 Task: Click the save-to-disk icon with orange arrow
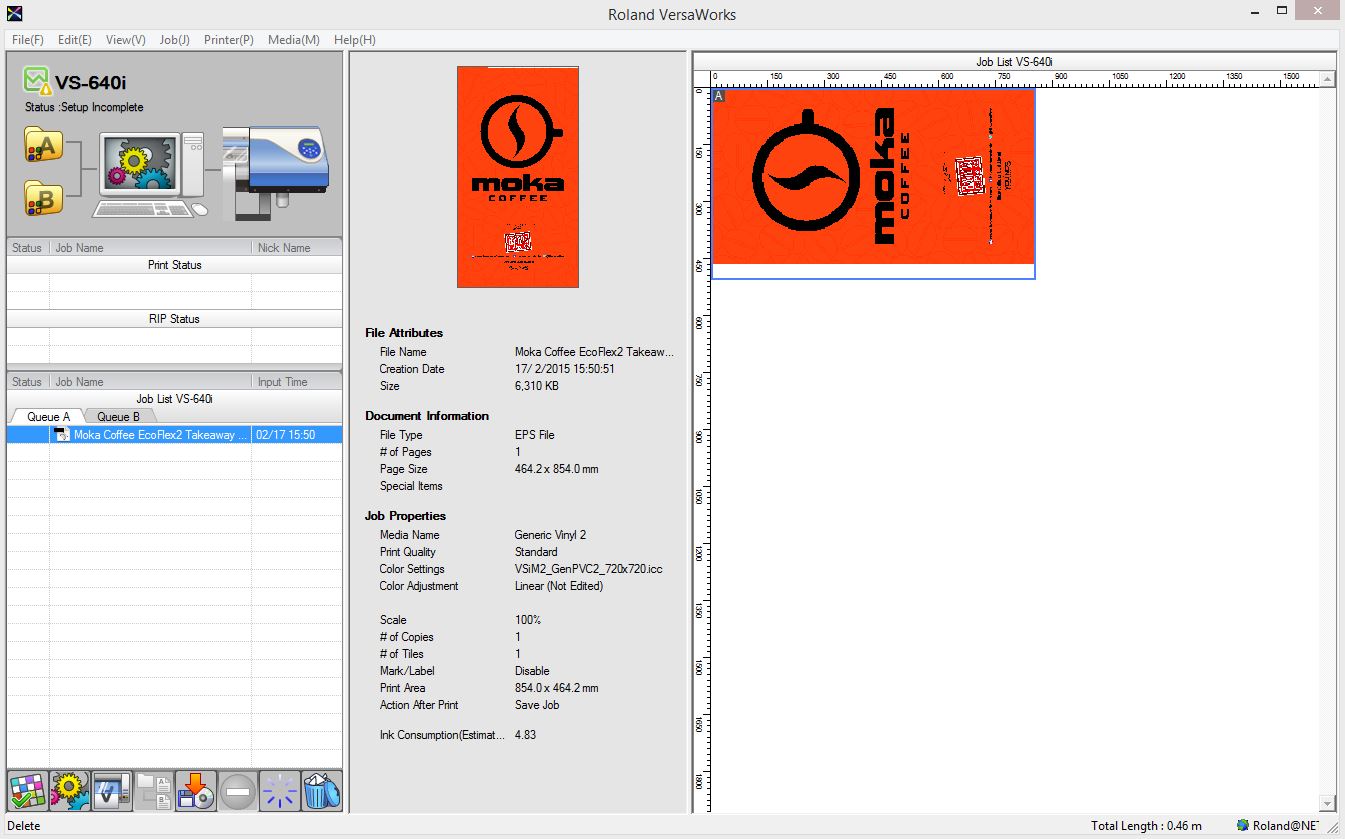[195, 790]
